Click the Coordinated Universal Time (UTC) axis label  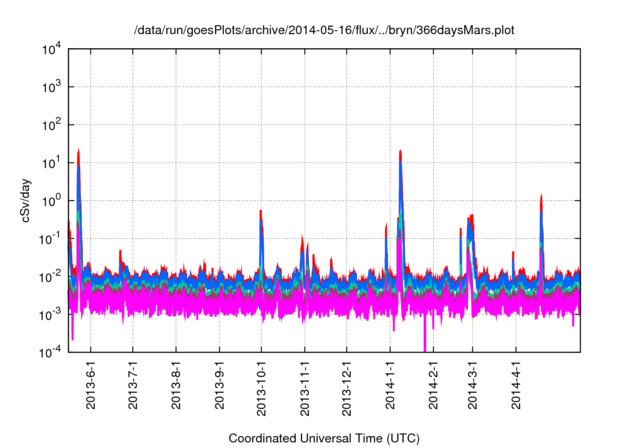(x=324, y=438)
